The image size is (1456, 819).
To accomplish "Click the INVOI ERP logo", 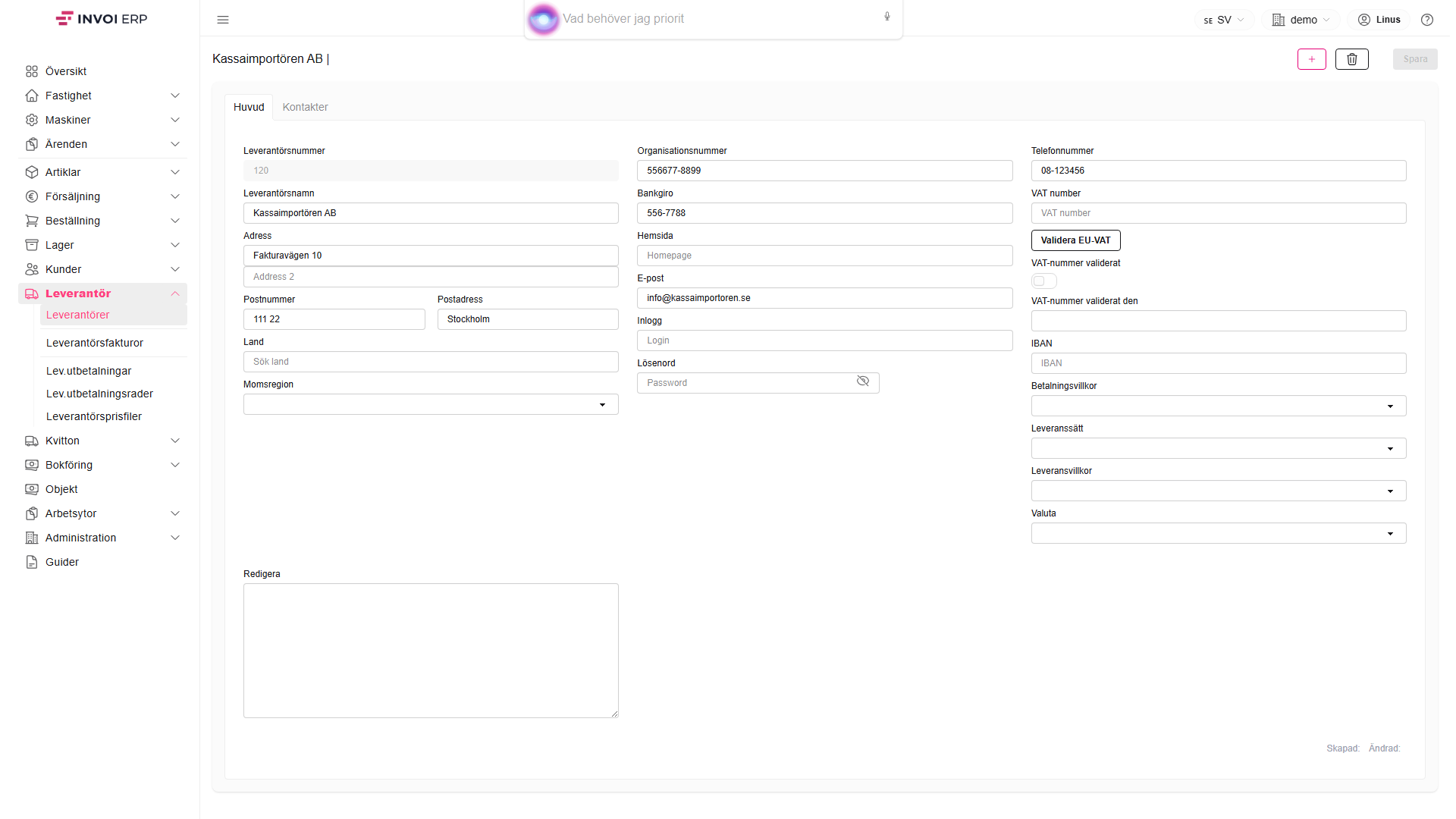I will coord(102,18).
